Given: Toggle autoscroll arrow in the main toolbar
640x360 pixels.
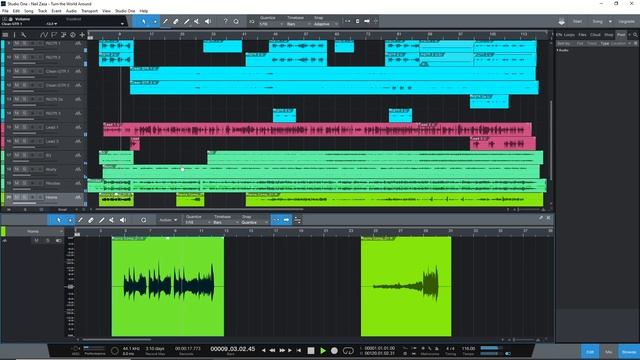Looking at the screenshot, I should coord(367,21).
